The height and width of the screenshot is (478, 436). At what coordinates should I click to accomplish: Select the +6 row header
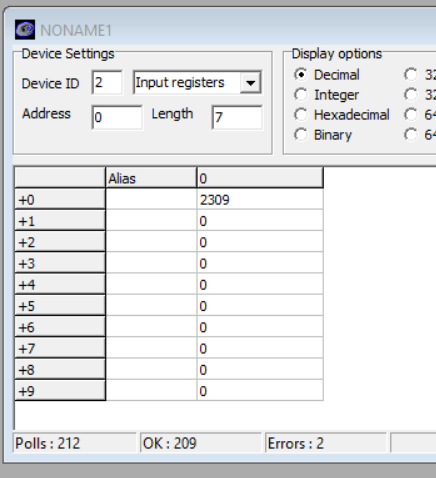60,327
